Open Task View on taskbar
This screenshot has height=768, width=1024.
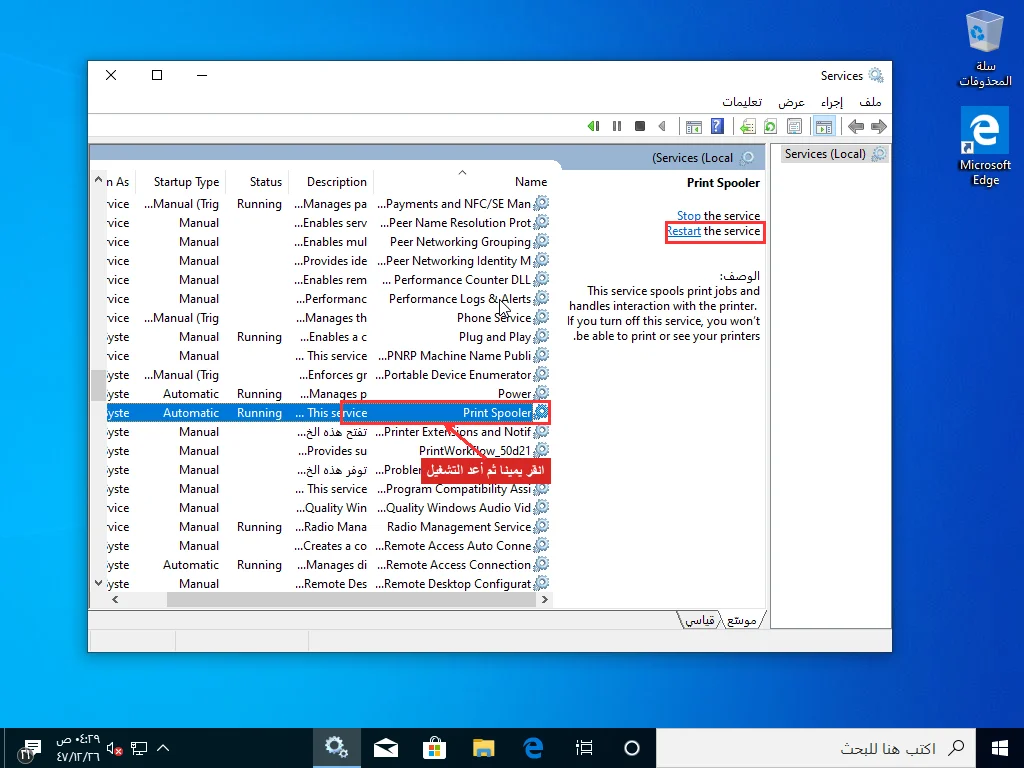(x=584, y=748)
